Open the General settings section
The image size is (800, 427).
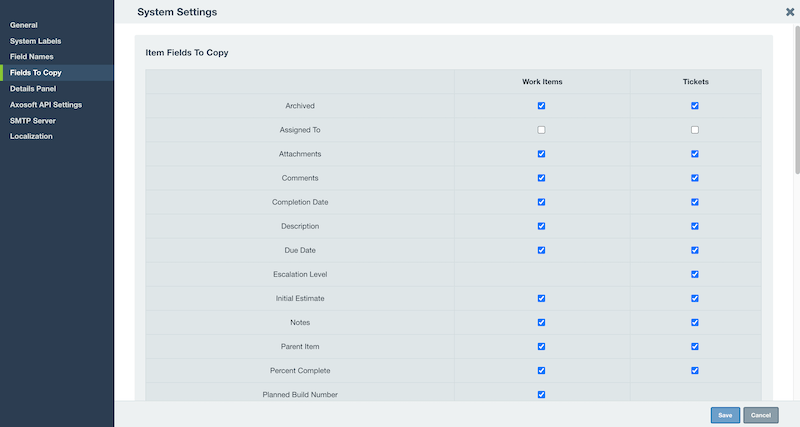coord(23,25)
